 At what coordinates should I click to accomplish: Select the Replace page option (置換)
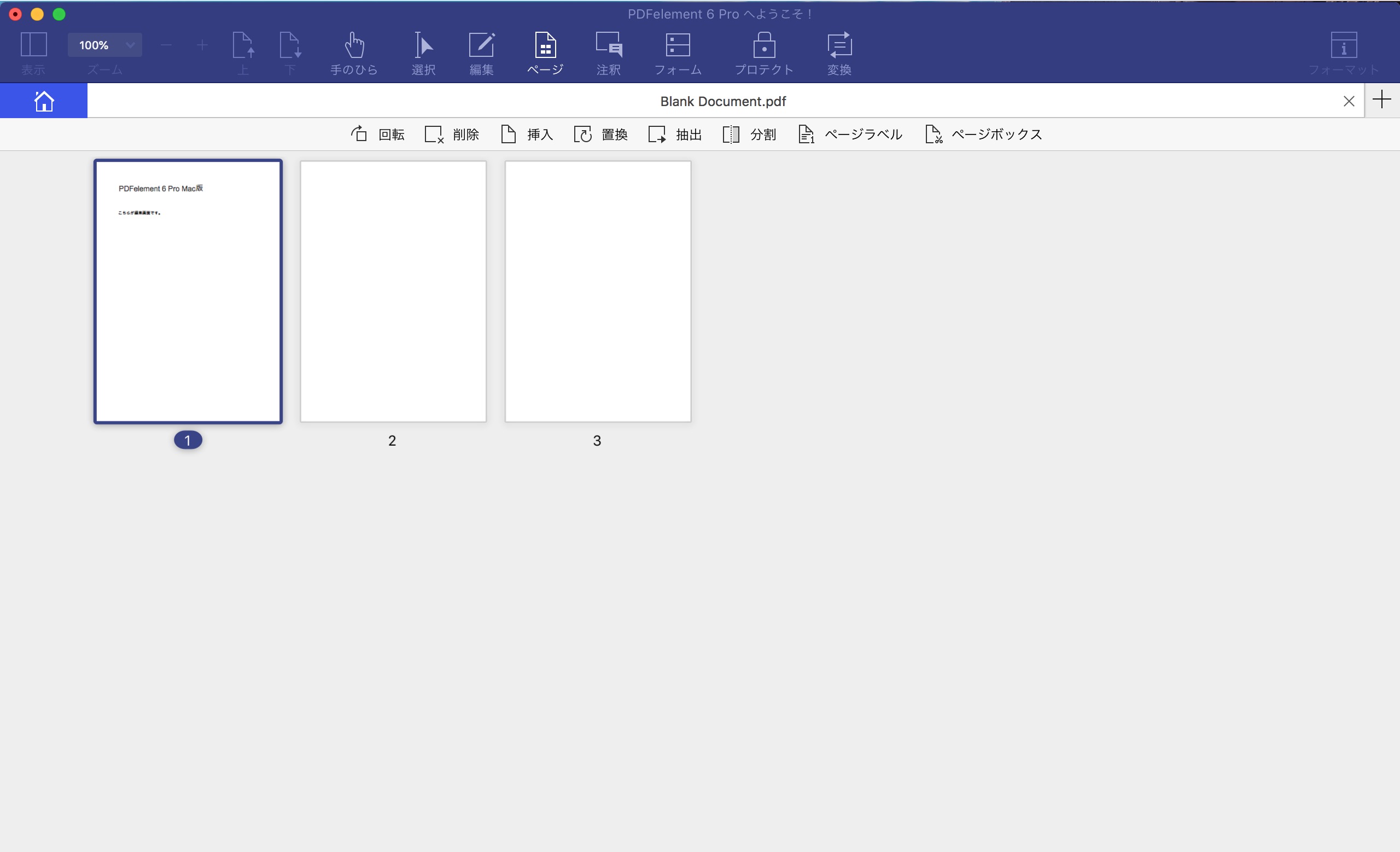coord(602,134)
